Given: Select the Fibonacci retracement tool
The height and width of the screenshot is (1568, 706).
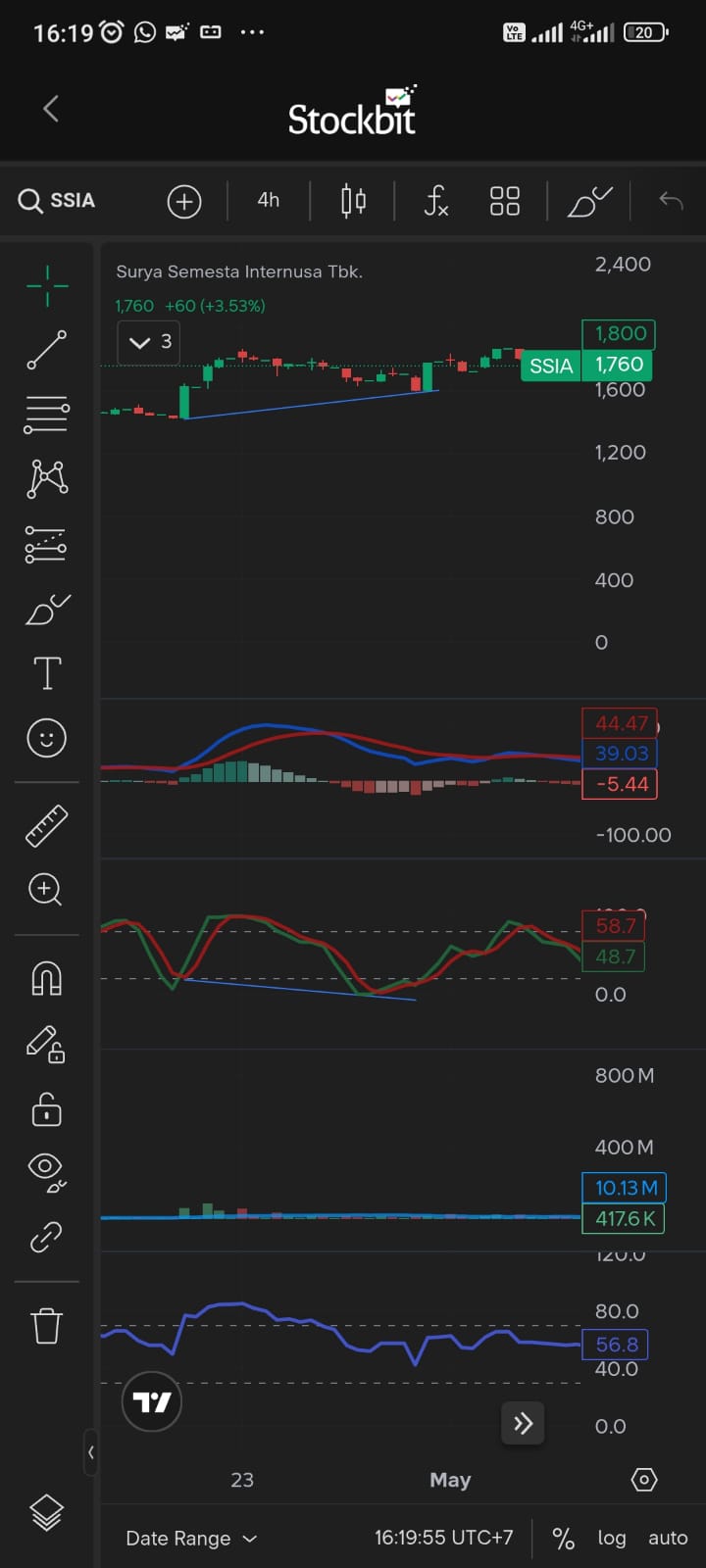Looking at the screenshot, I should 47,415.
